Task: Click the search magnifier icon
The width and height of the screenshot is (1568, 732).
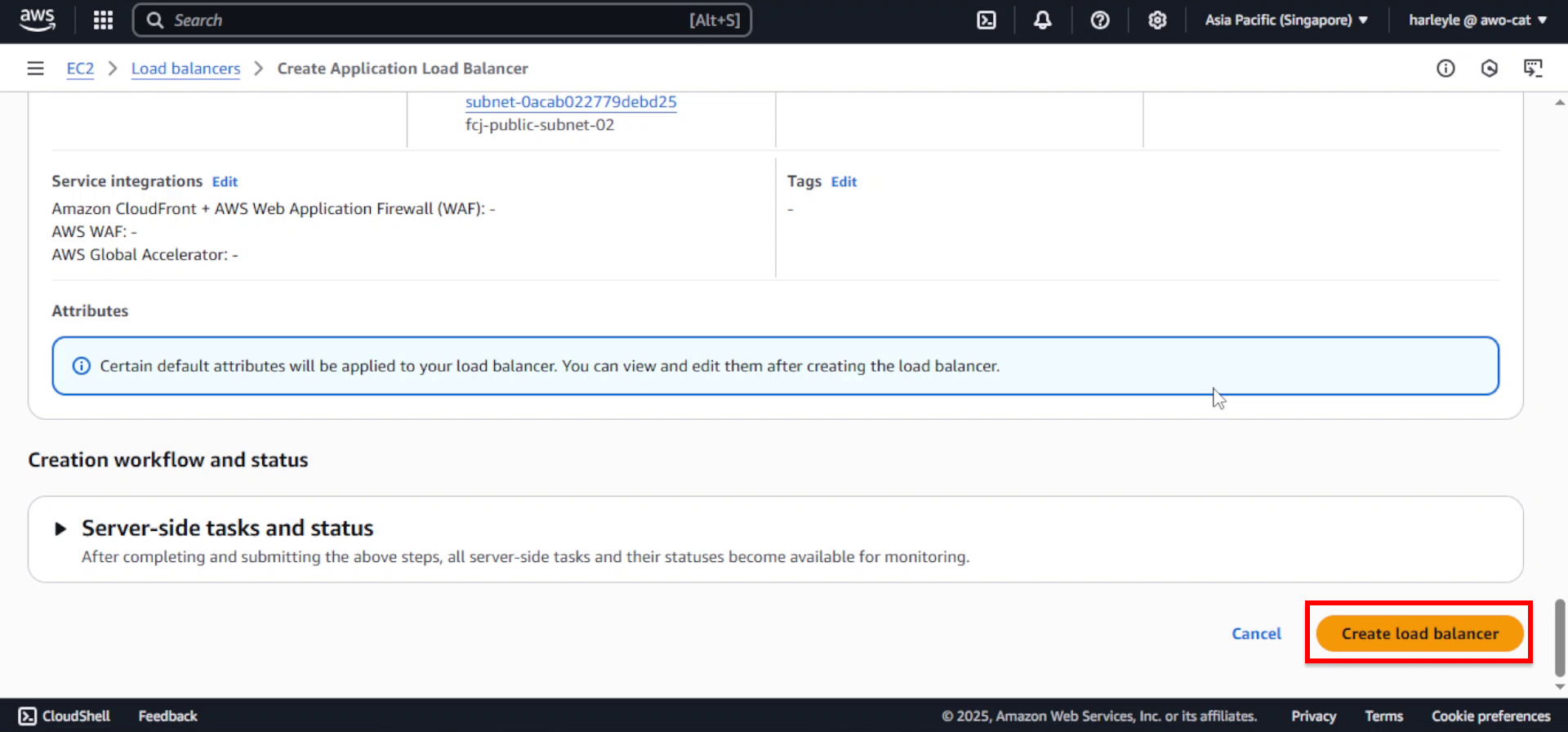Action: click(x=155, y=20)
